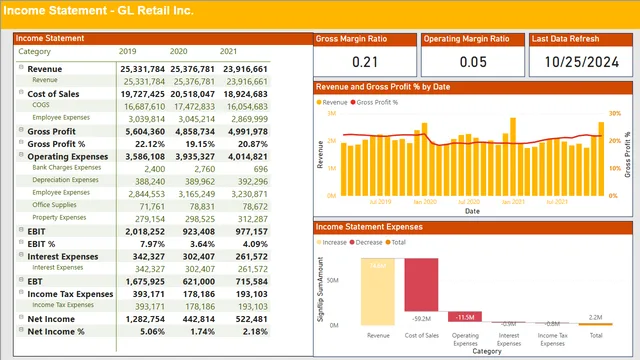Sort by the 2021 column header
This screenshot has height=360, width=640.
pyautogui.click(x=228, y=51)
